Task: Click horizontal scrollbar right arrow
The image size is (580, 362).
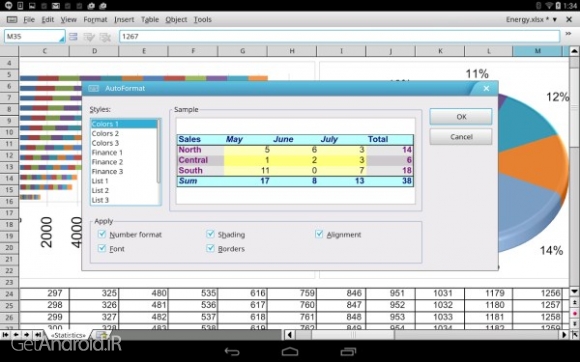Action: coord(564,335)
